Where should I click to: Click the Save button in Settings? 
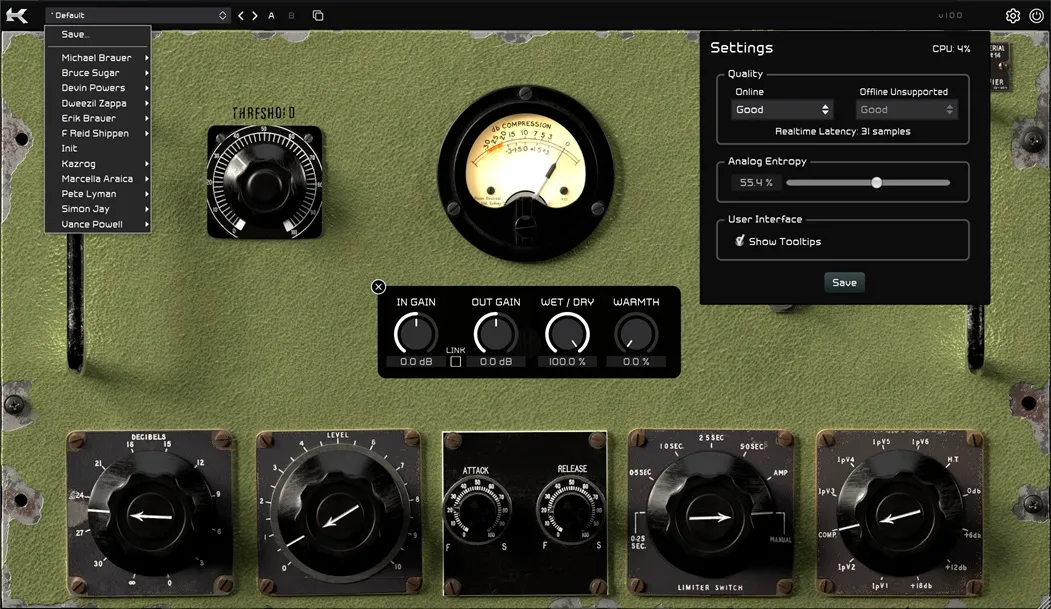coord(843,282)
